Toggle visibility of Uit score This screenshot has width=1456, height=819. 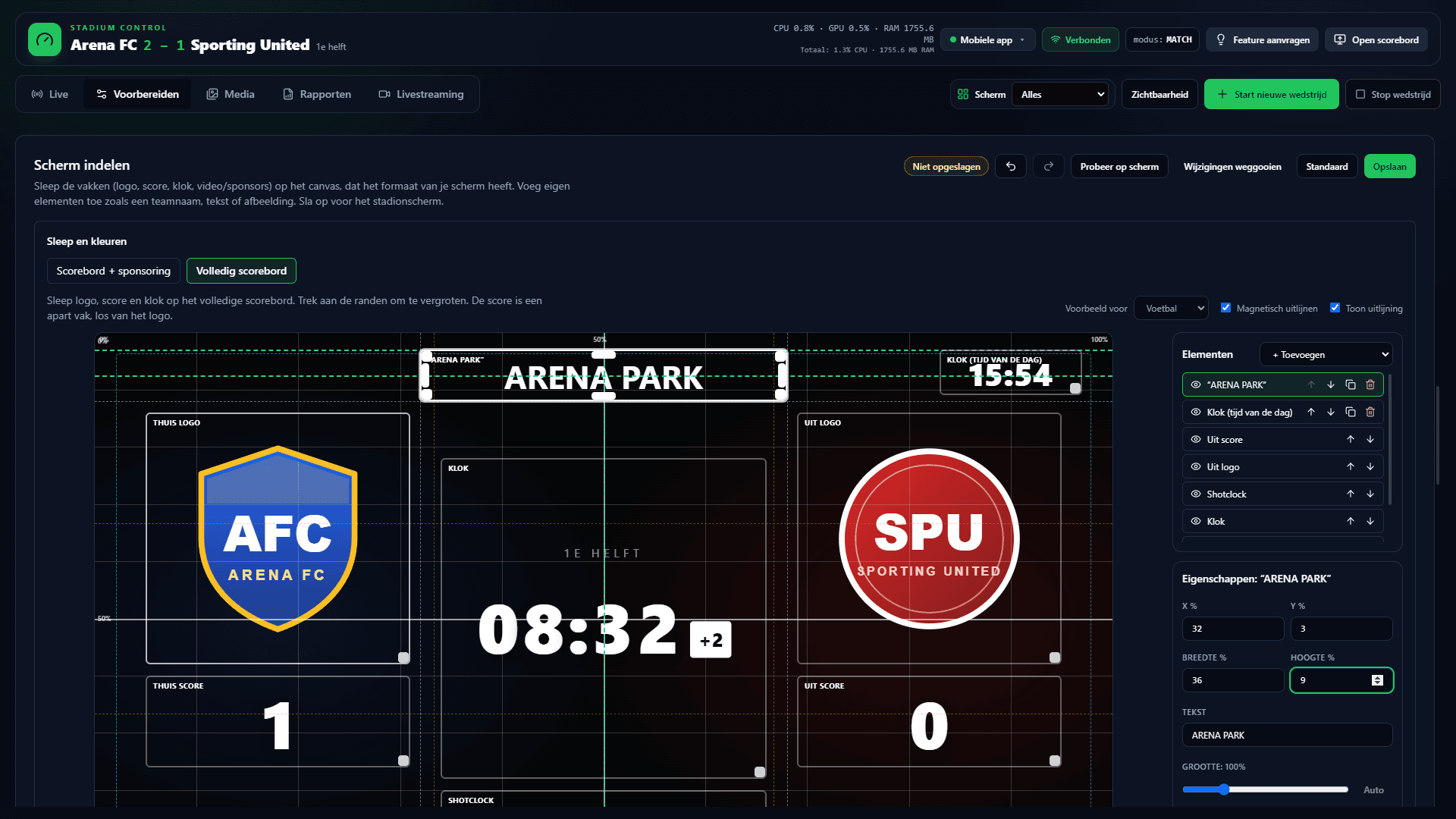click(x=1196, y=439)
